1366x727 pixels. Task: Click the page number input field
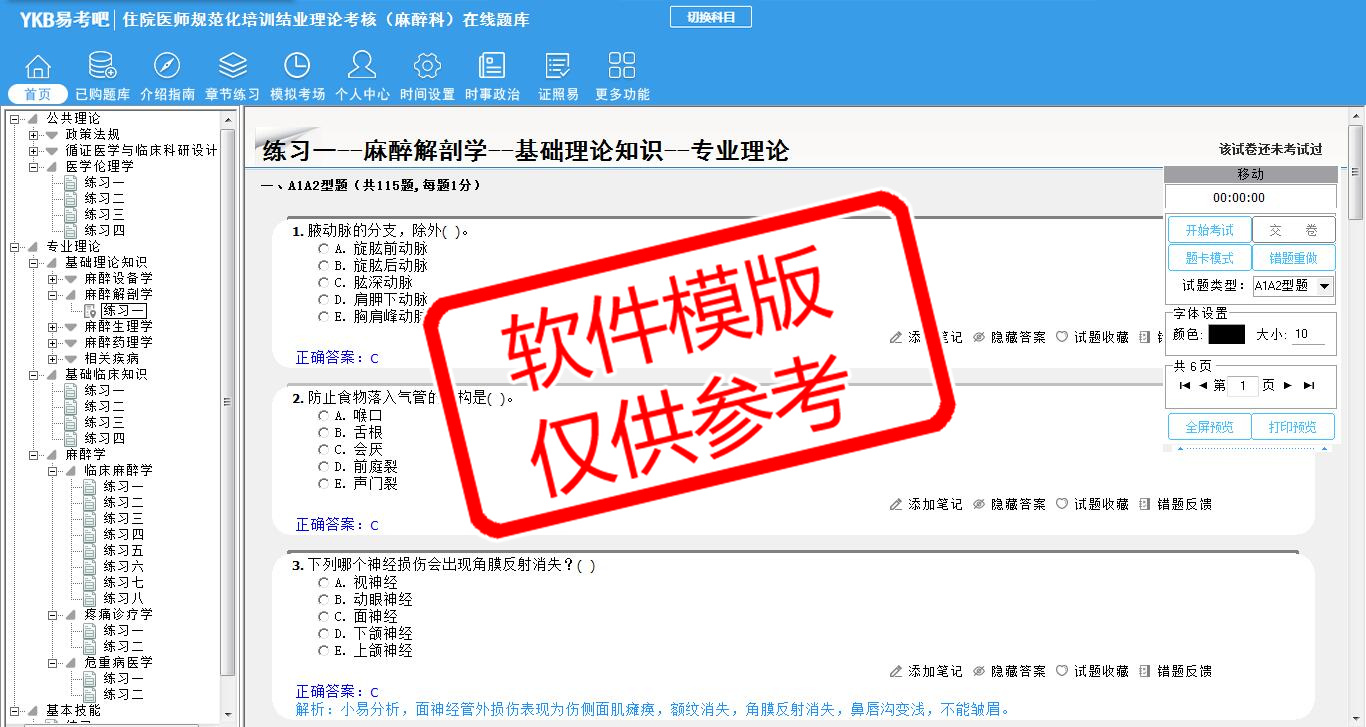click(x=1241, y=386)
